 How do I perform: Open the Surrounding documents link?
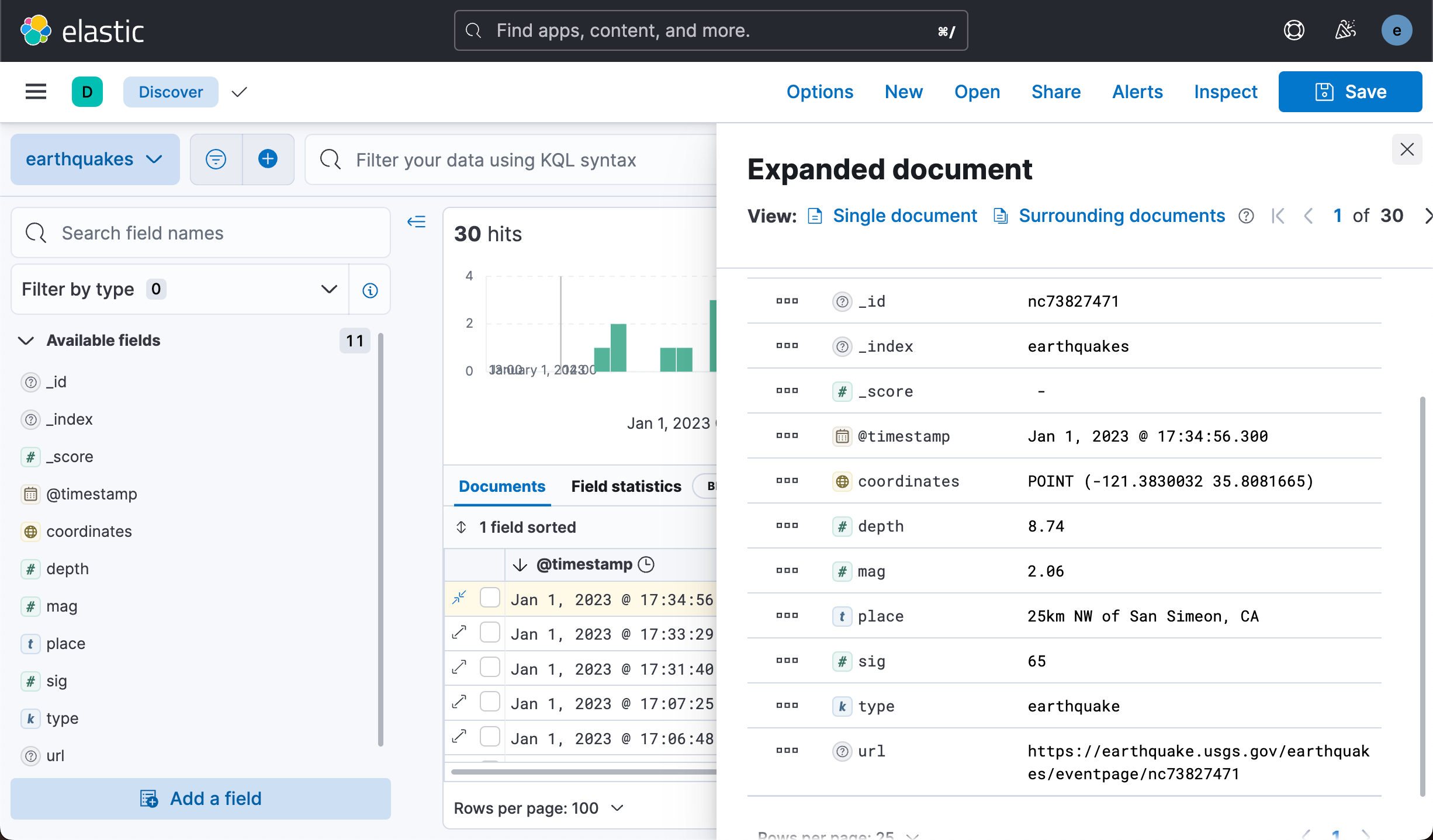pos(1122,216)
